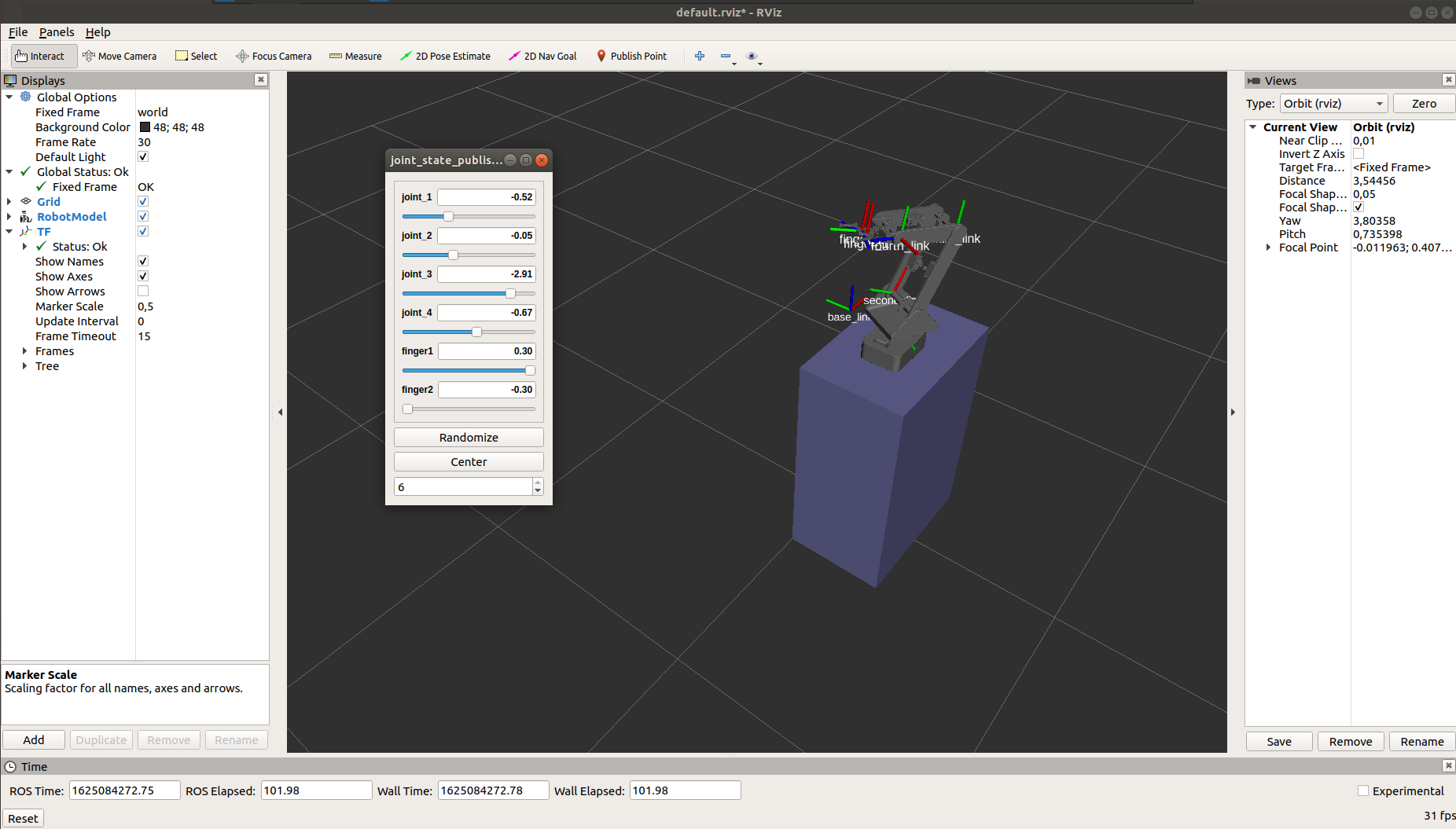The image size is (1456, 829).
Task: Click the Center button
Action: pyautogui.click(x=469, y=461)
